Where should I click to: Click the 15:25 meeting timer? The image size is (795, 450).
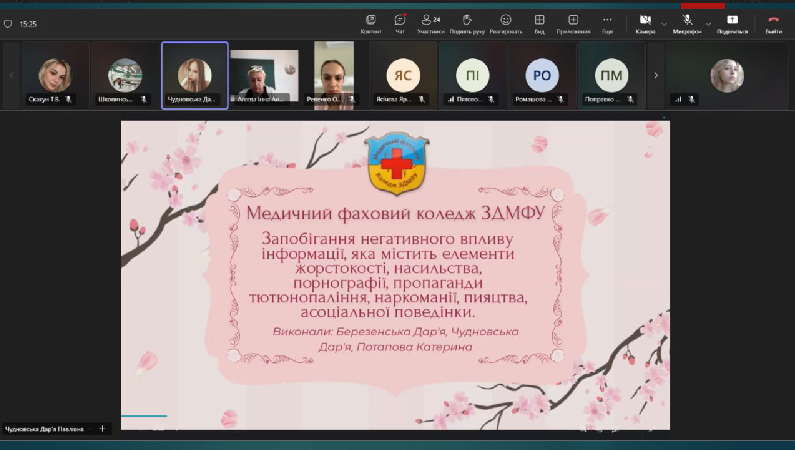pyautogui.click(x=28, y=24)
